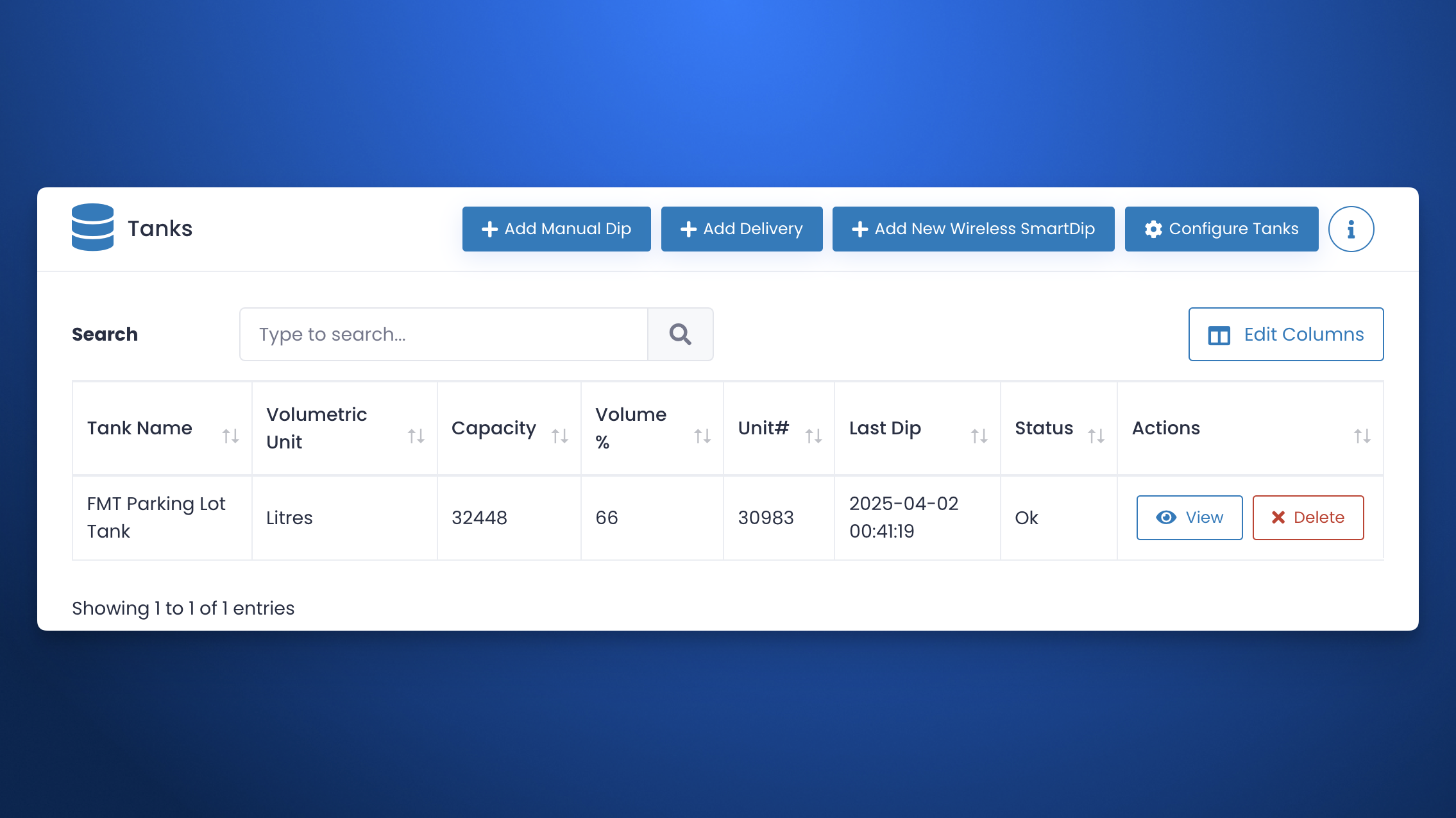Sort by Volume % arrows icon
1456x818 pixels.
702,436
